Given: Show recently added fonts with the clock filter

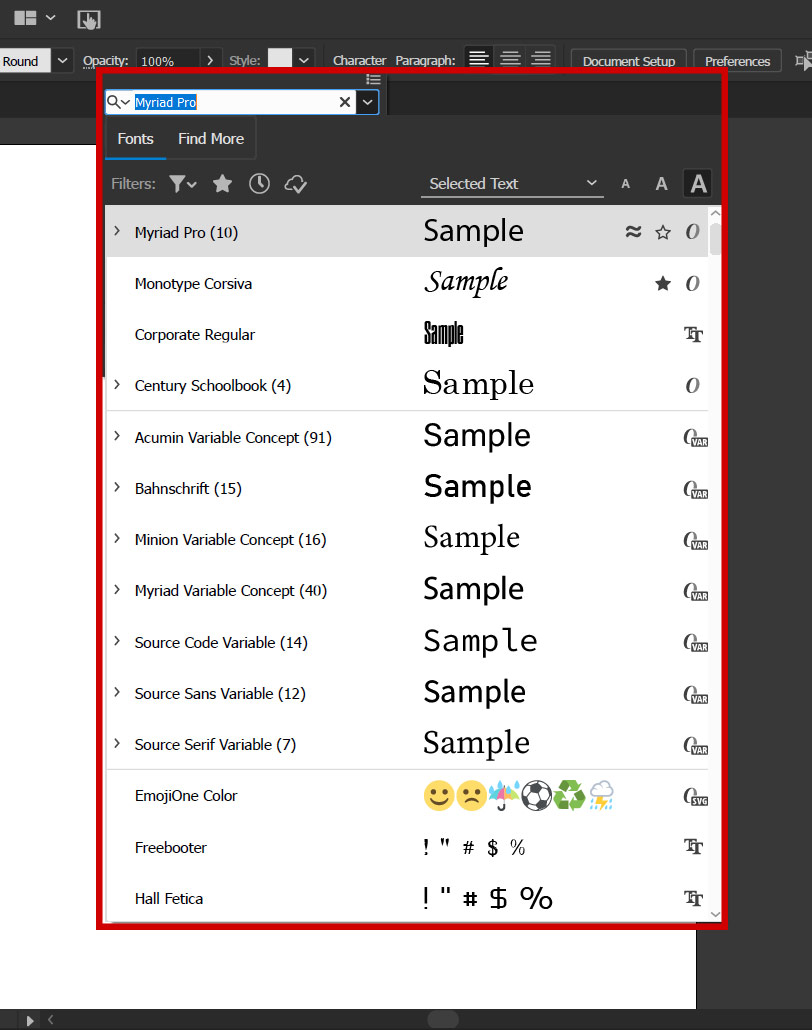Looking at the screenshot, I should point(259,184).
